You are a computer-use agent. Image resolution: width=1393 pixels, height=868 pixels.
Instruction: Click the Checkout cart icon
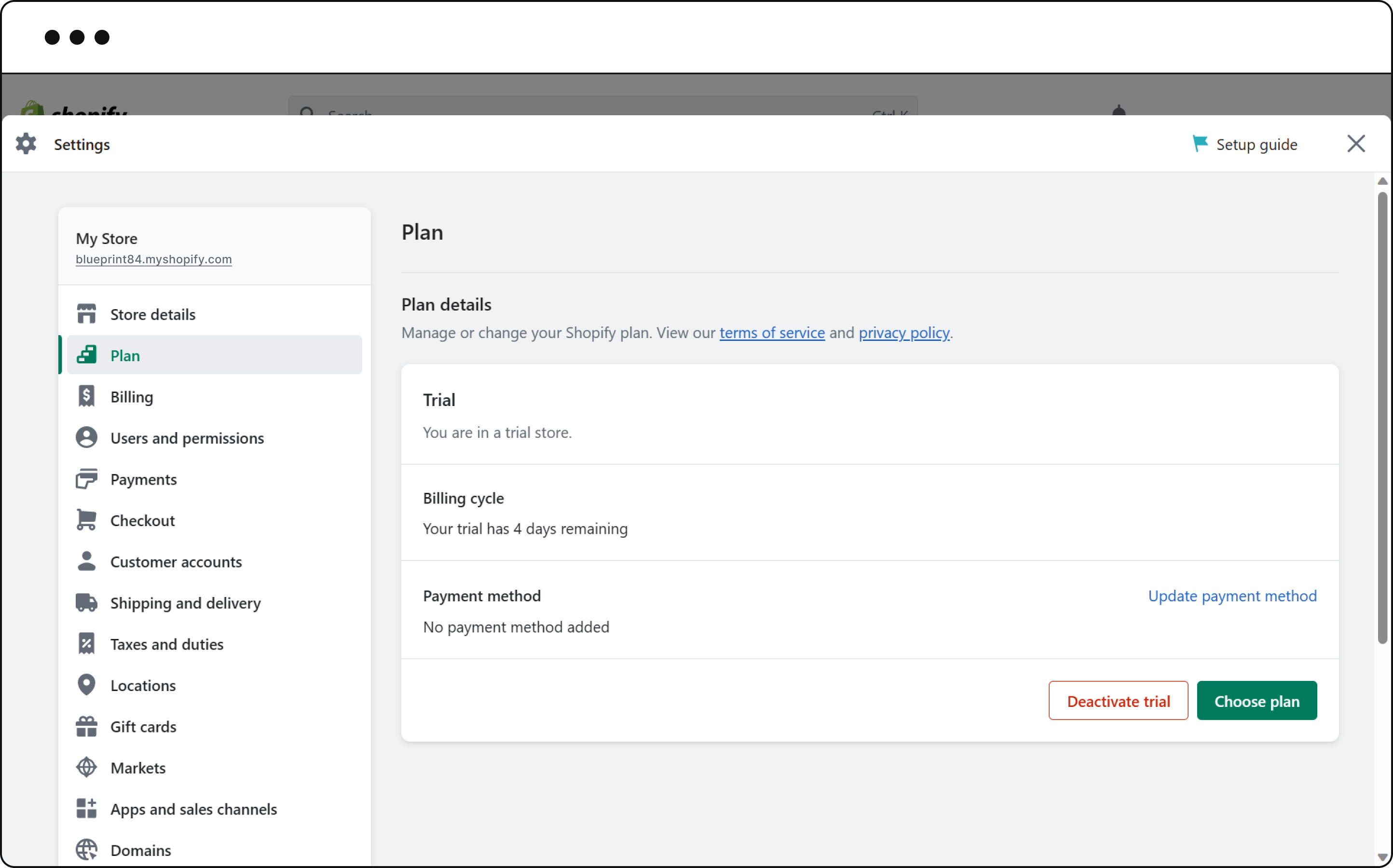[86, 520]
